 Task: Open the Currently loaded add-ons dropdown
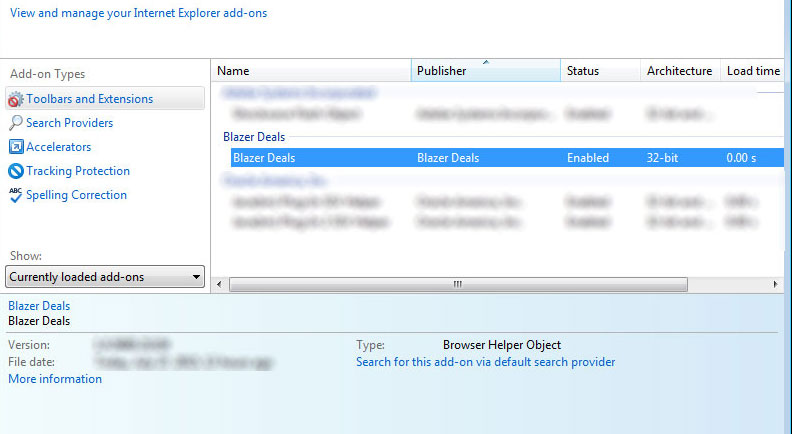pyautogui.click(x=105, y=277)
